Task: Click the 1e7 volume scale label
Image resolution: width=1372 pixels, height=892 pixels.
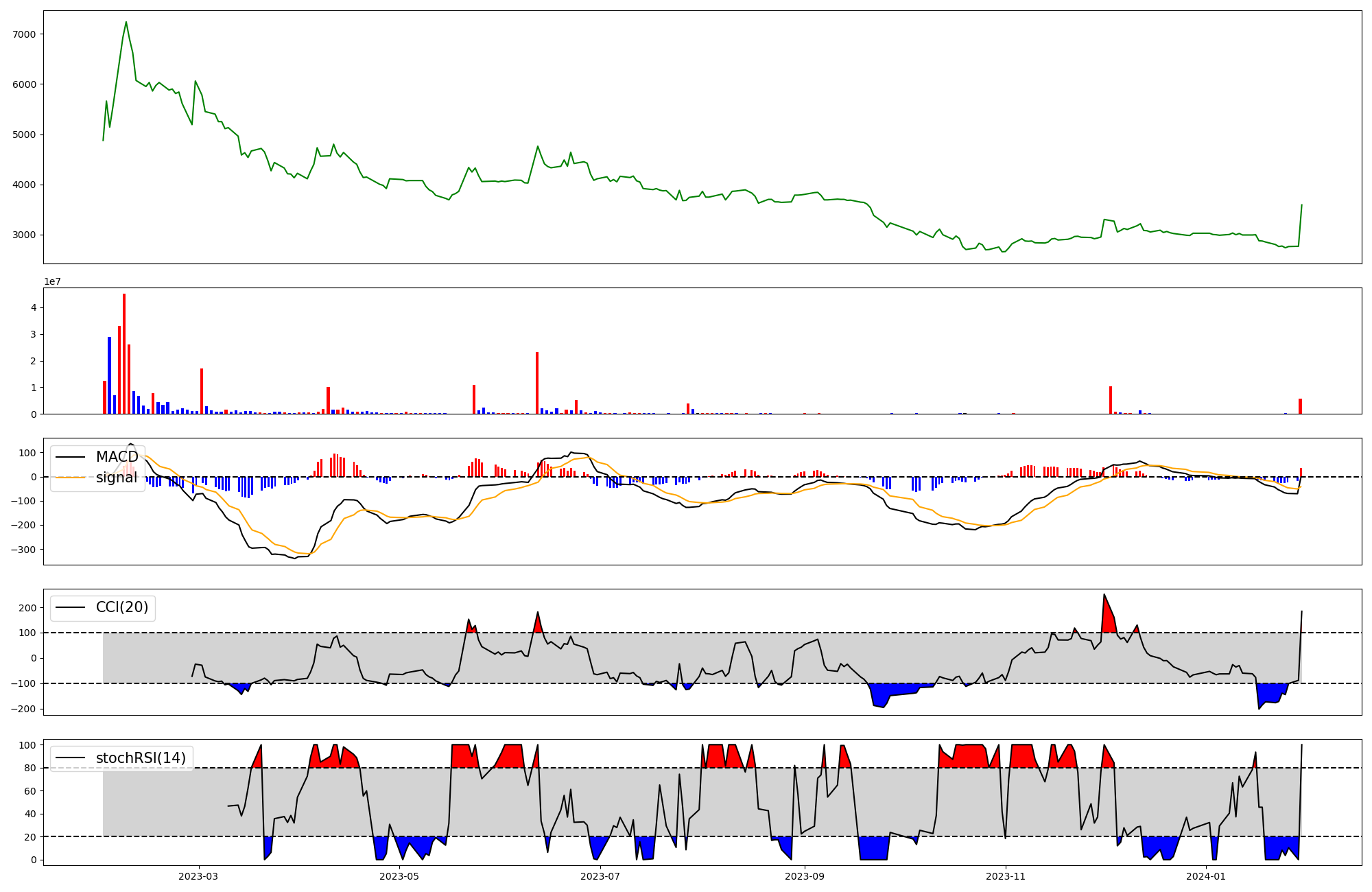Action: pyautogui.click(x=53, y=282)
